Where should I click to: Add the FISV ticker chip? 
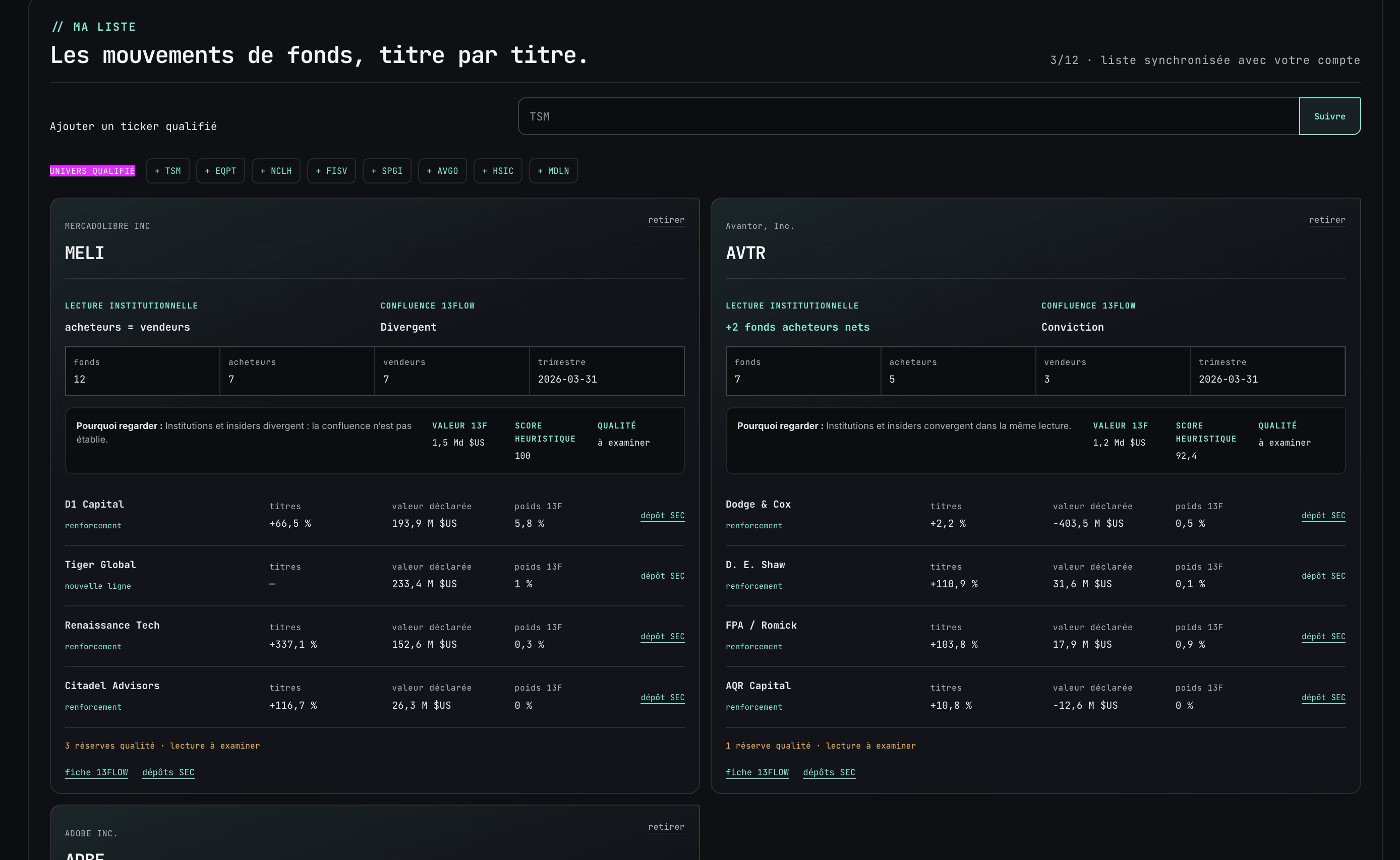coord(332,170)
